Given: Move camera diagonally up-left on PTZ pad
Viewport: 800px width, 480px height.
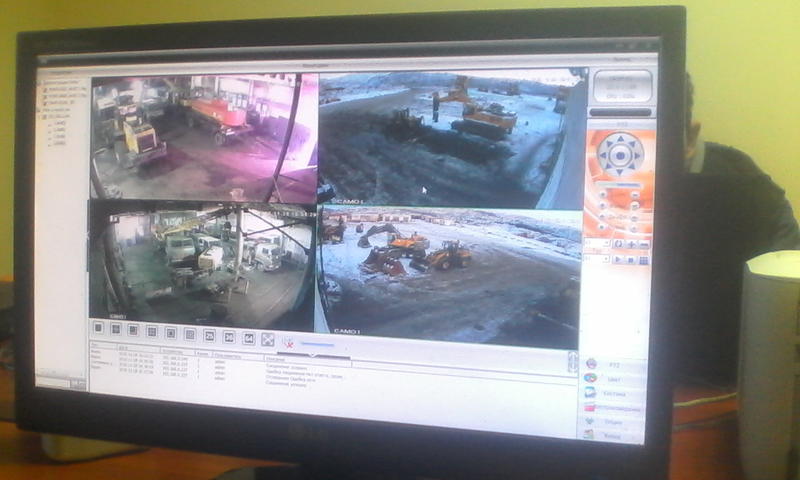Looking at the screenshot, I should (610, 144).
